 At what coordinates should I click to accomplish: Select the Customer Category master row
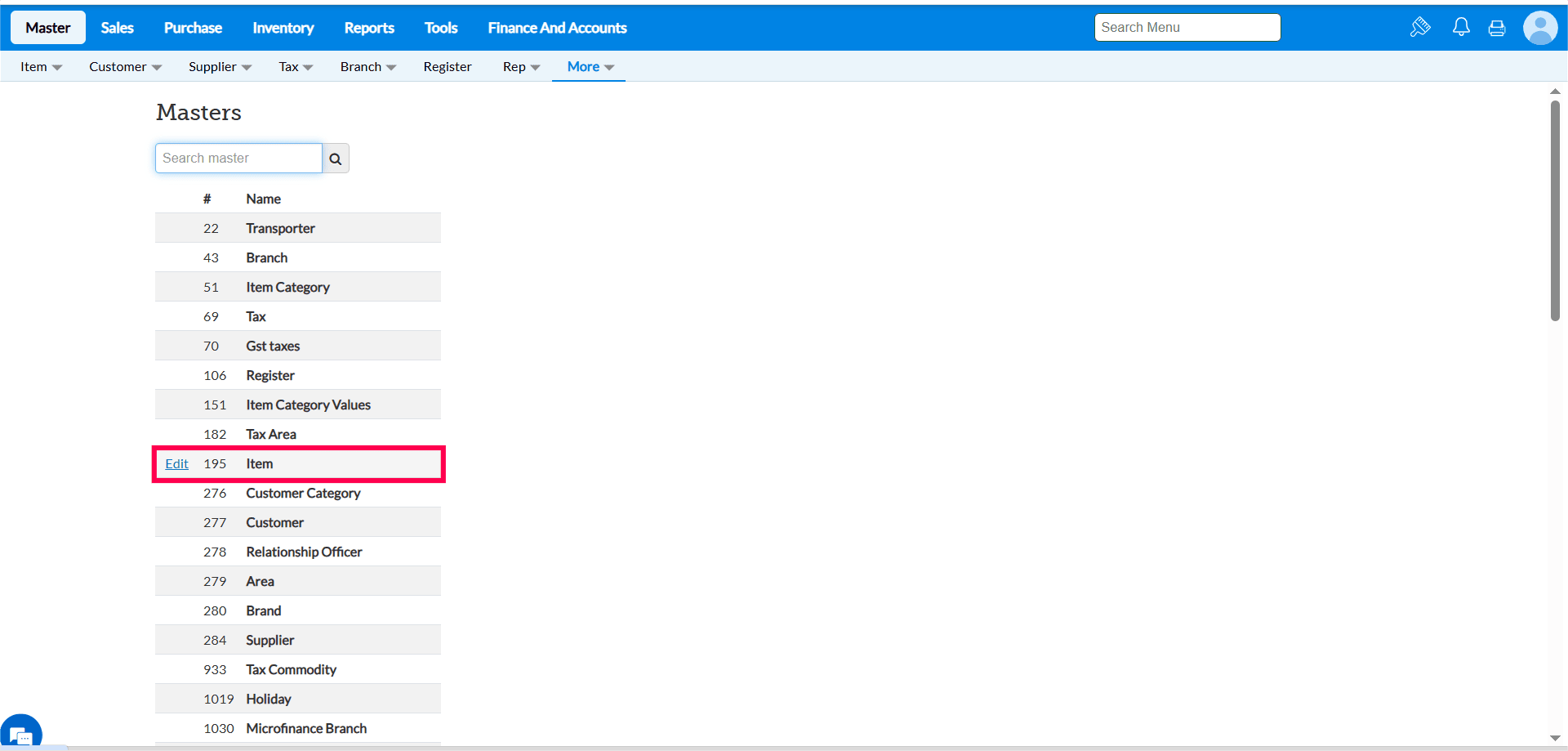pyautogui.click(x=298, y=493)
